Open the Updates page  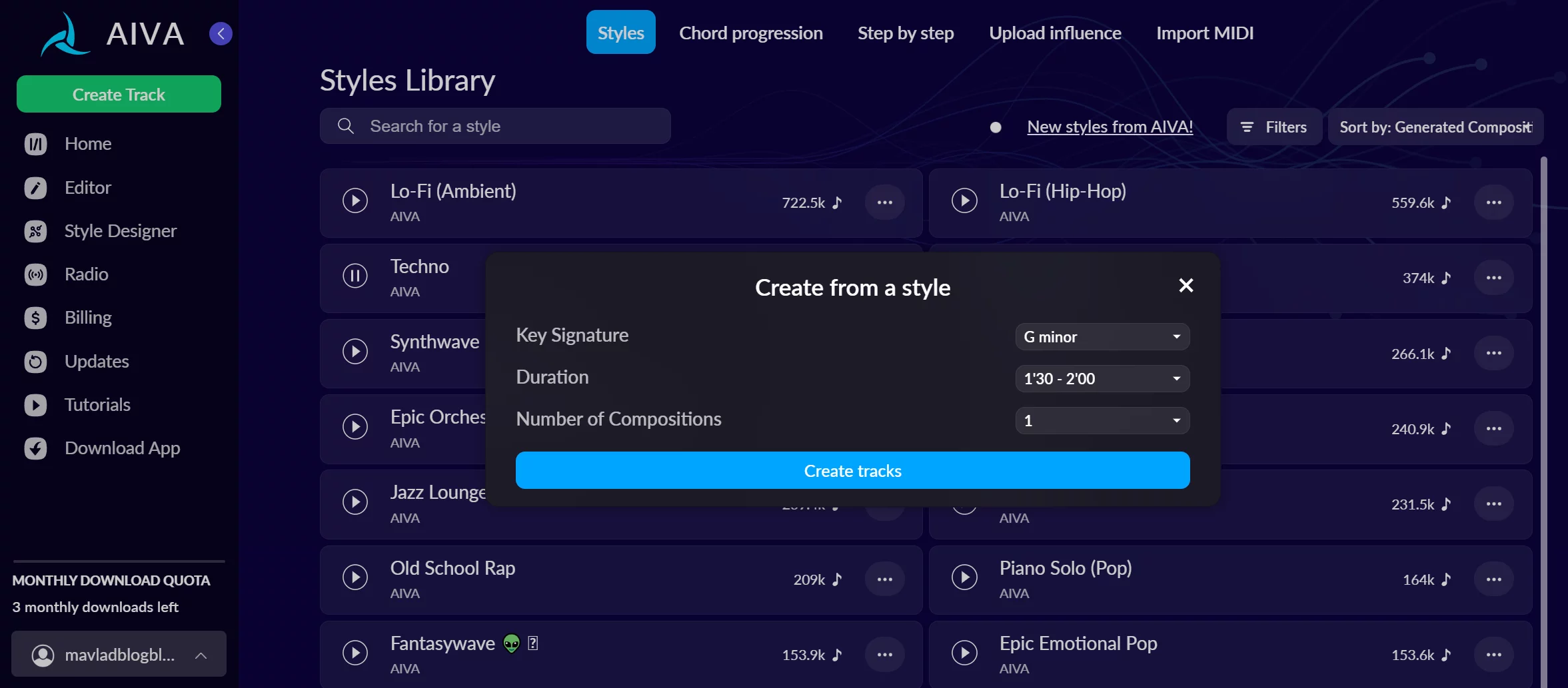(x=77, y=362)
